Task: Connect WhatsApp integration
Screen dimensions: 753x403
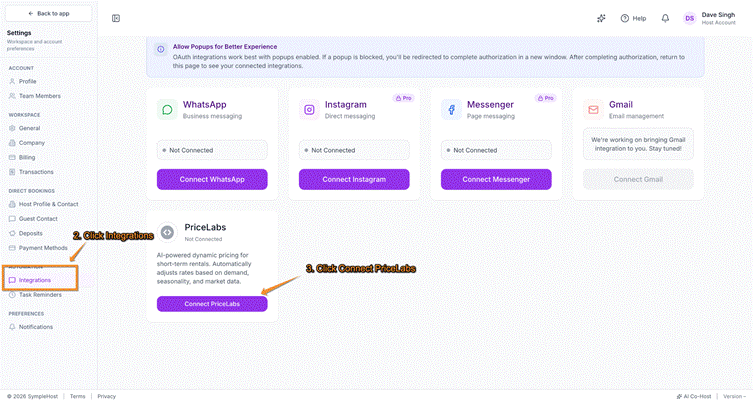Action: (212, 179)
